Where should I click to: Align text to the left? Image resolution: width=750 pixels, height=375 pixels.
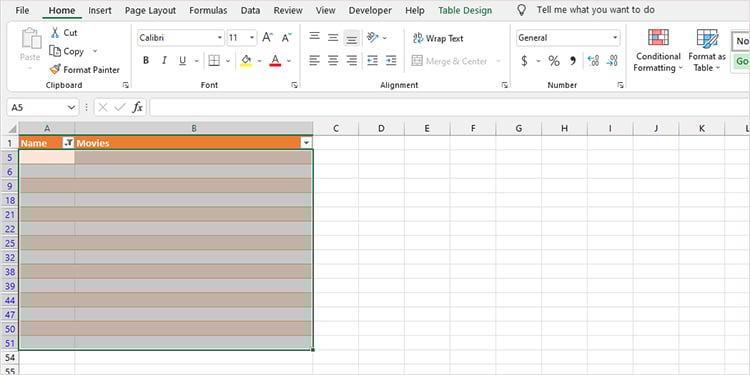click(314, 61)
